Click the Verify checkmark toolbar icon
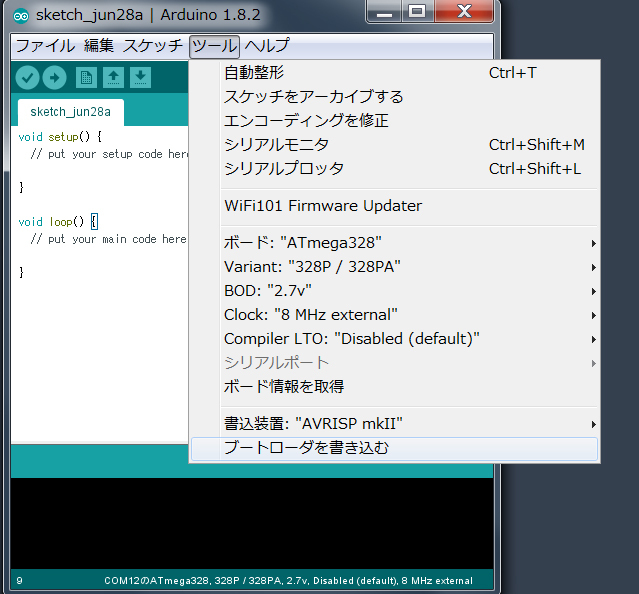Screen dimensions: 639x594 click(27, 77)
